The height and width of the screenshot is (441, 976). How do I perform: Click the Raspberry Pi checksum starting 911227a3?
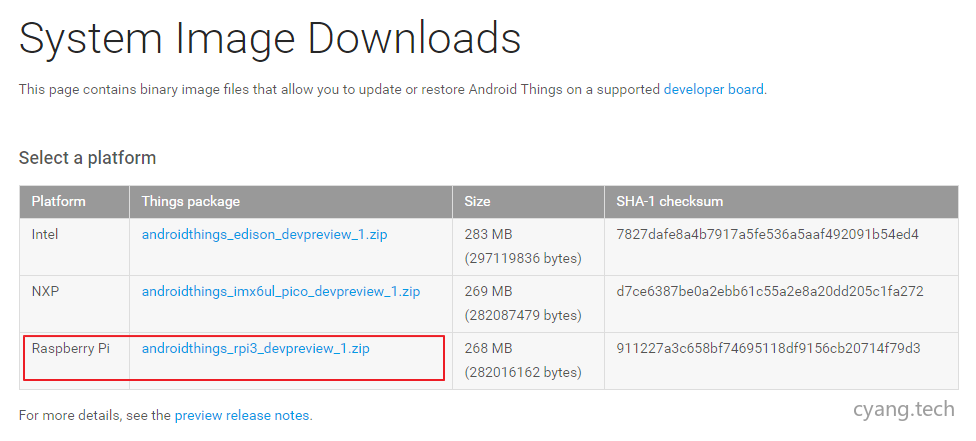pyautogui.click(x=768, y=349)
